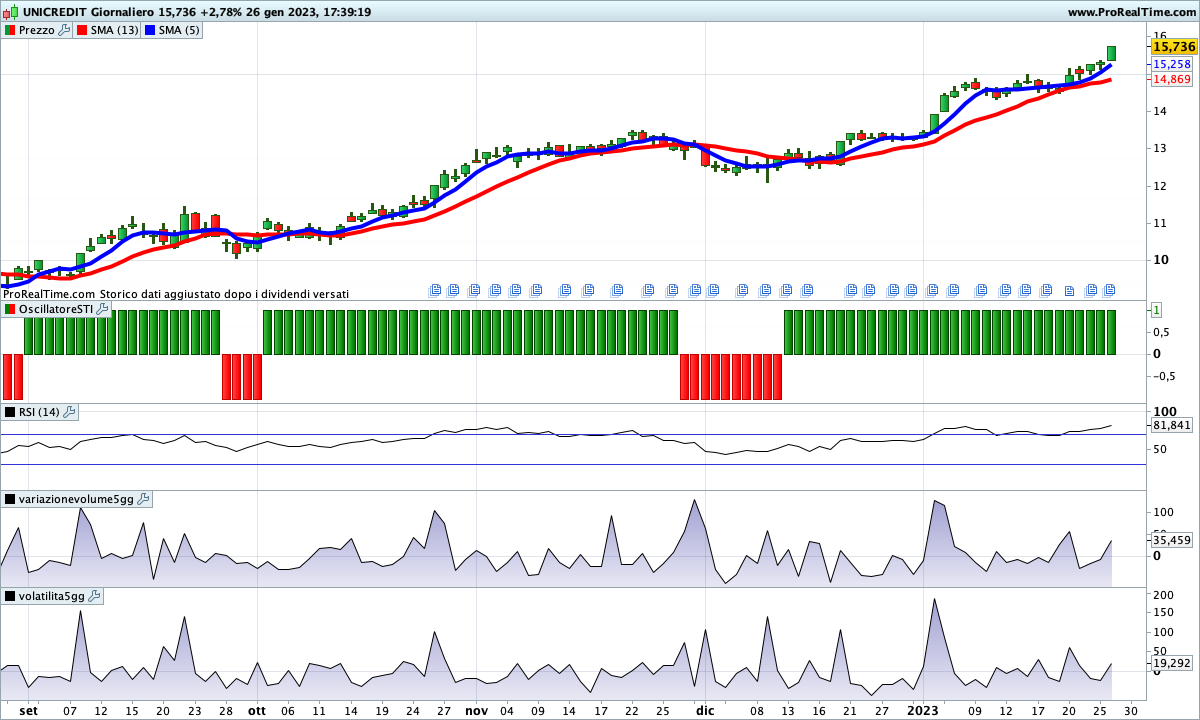Viewport: 1200px width, 720px height.
Task: Click the 81,841 RSI value label
Action: point(1171,425)
